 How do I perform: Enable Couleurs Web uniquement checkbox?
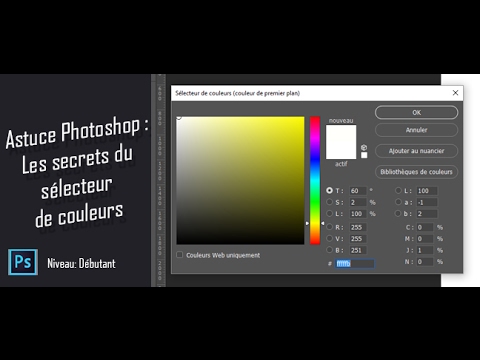180,255
